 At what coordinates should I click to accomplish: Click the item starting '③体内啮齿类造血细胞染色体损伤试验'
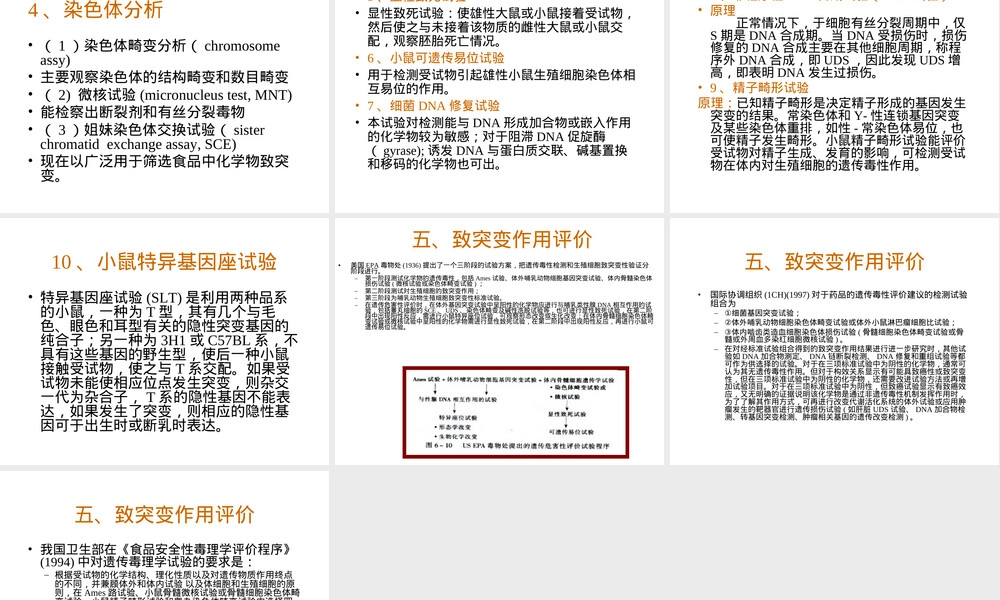(844, 335)
